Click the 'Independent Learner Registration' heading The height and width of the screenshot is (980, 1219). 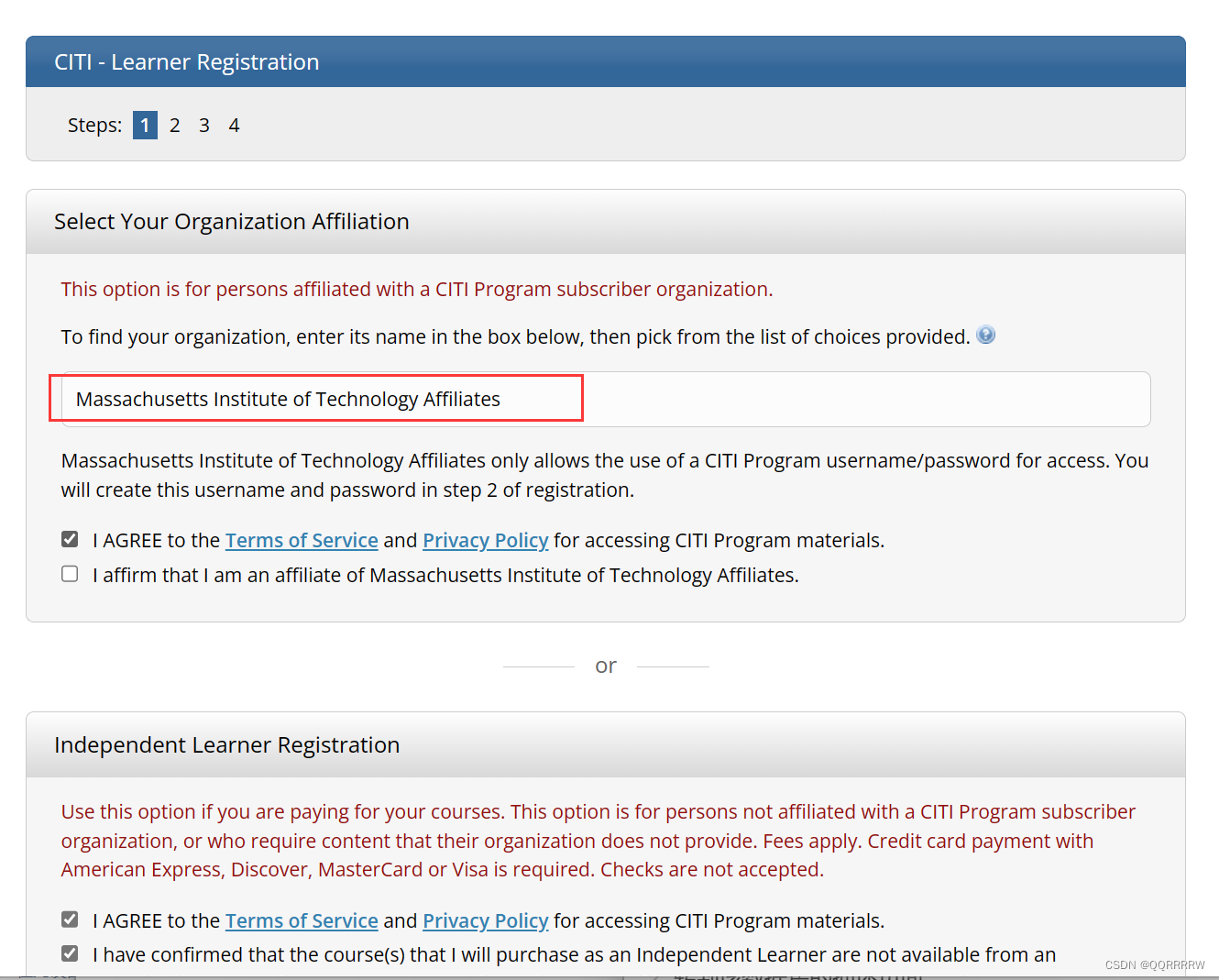227,745
